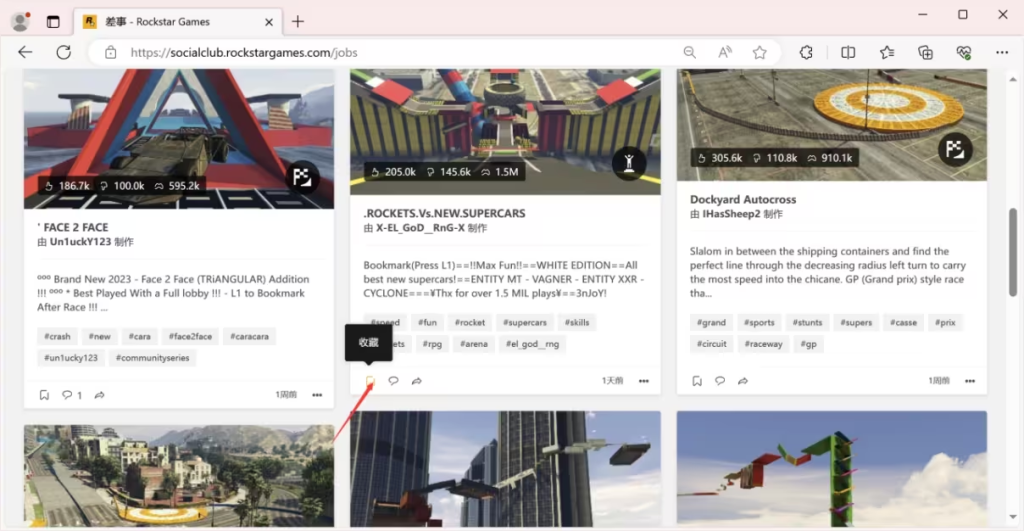Filter by #grand tag
The height and width of the screenshot is (531, 1024).
711,323
